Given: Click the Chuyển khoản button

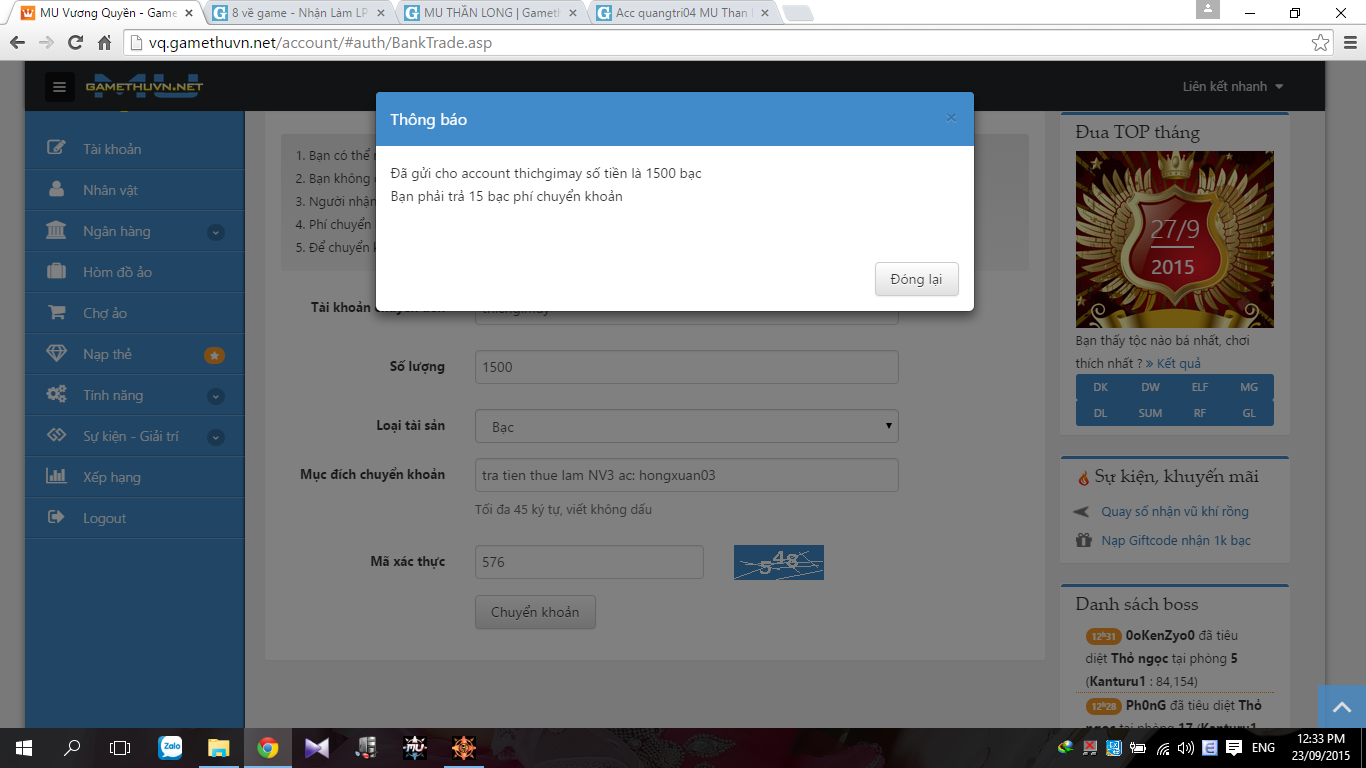Looking at the screenshot, I should click(535, 612).
